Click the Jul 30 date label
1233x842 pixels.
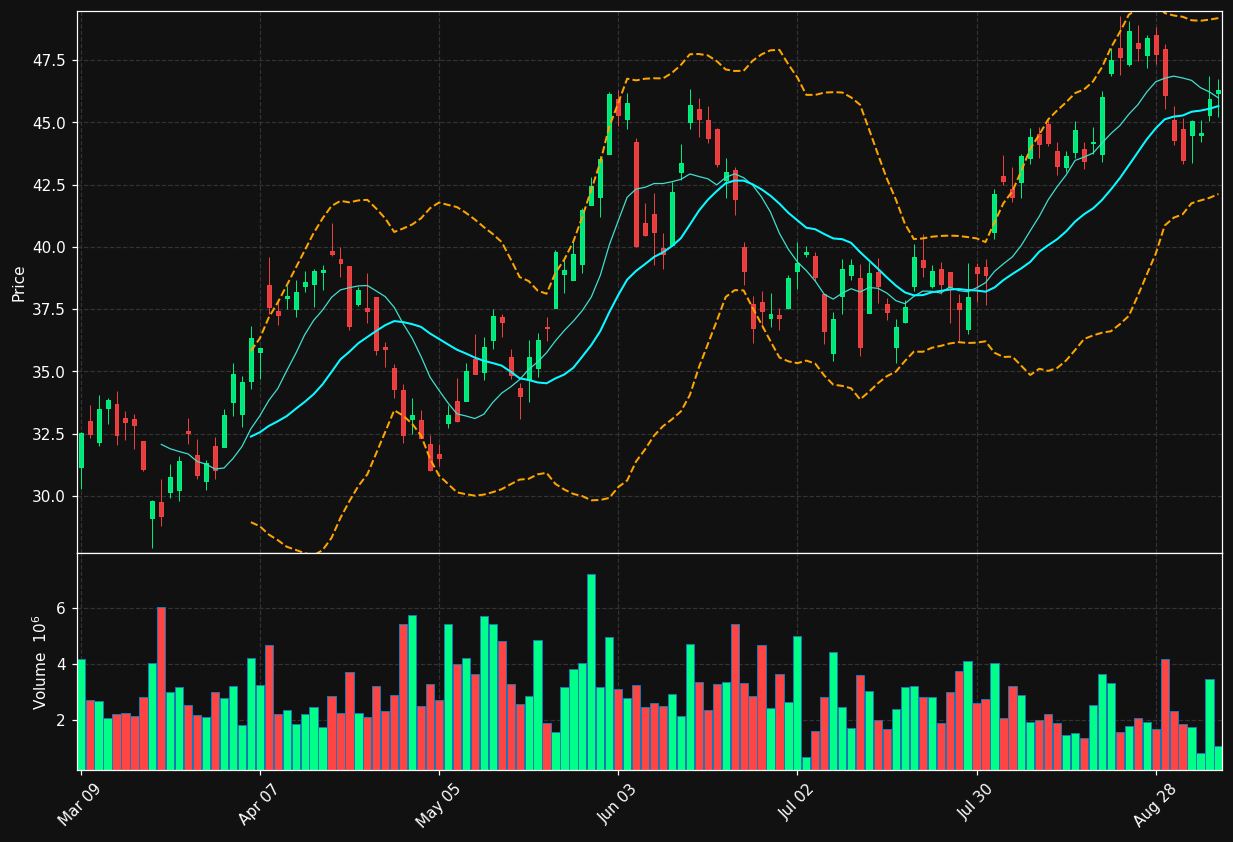pos(973,804)
